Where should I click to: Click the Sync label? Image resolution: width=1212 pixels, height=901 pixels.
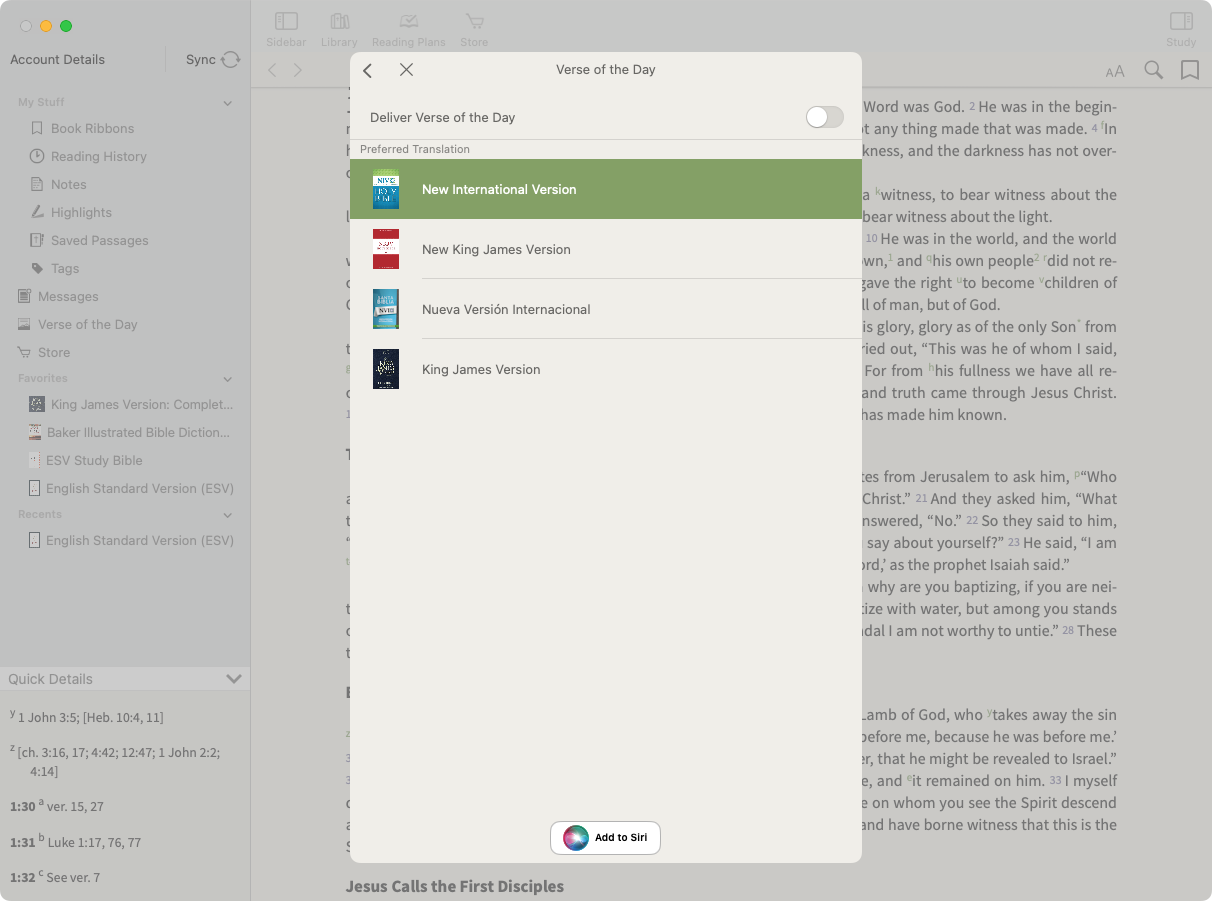click(201, 60)
